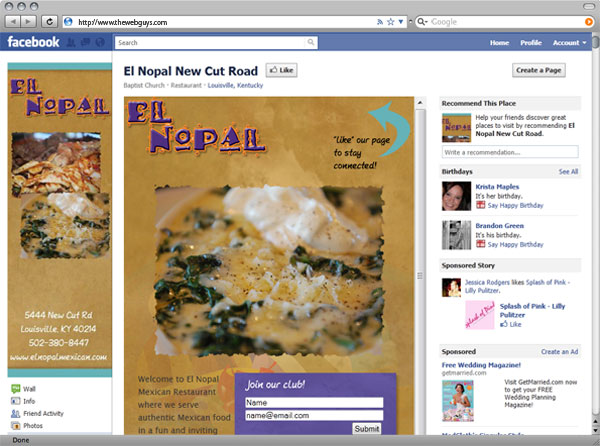600x446 pixels.
Task: Click the RSS feed icon in address bar
Action: click(x=380, y=22)
